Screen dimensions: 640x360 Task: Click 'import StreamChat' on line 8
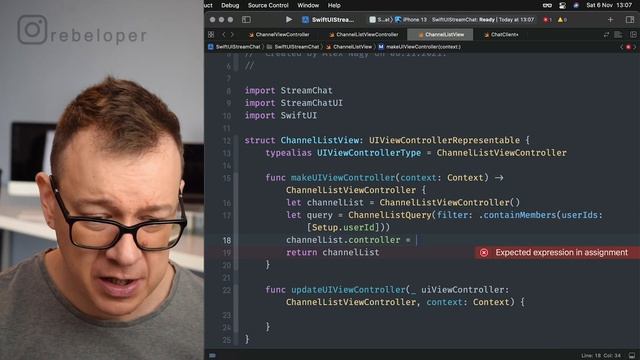tap(289, 91)
